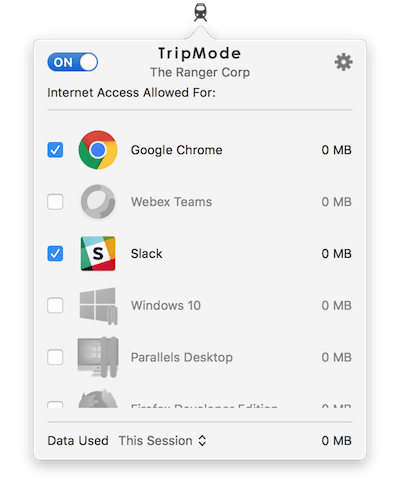Enable the Webex Teams checkbox
400x498 pixels.
click(55, 202)
